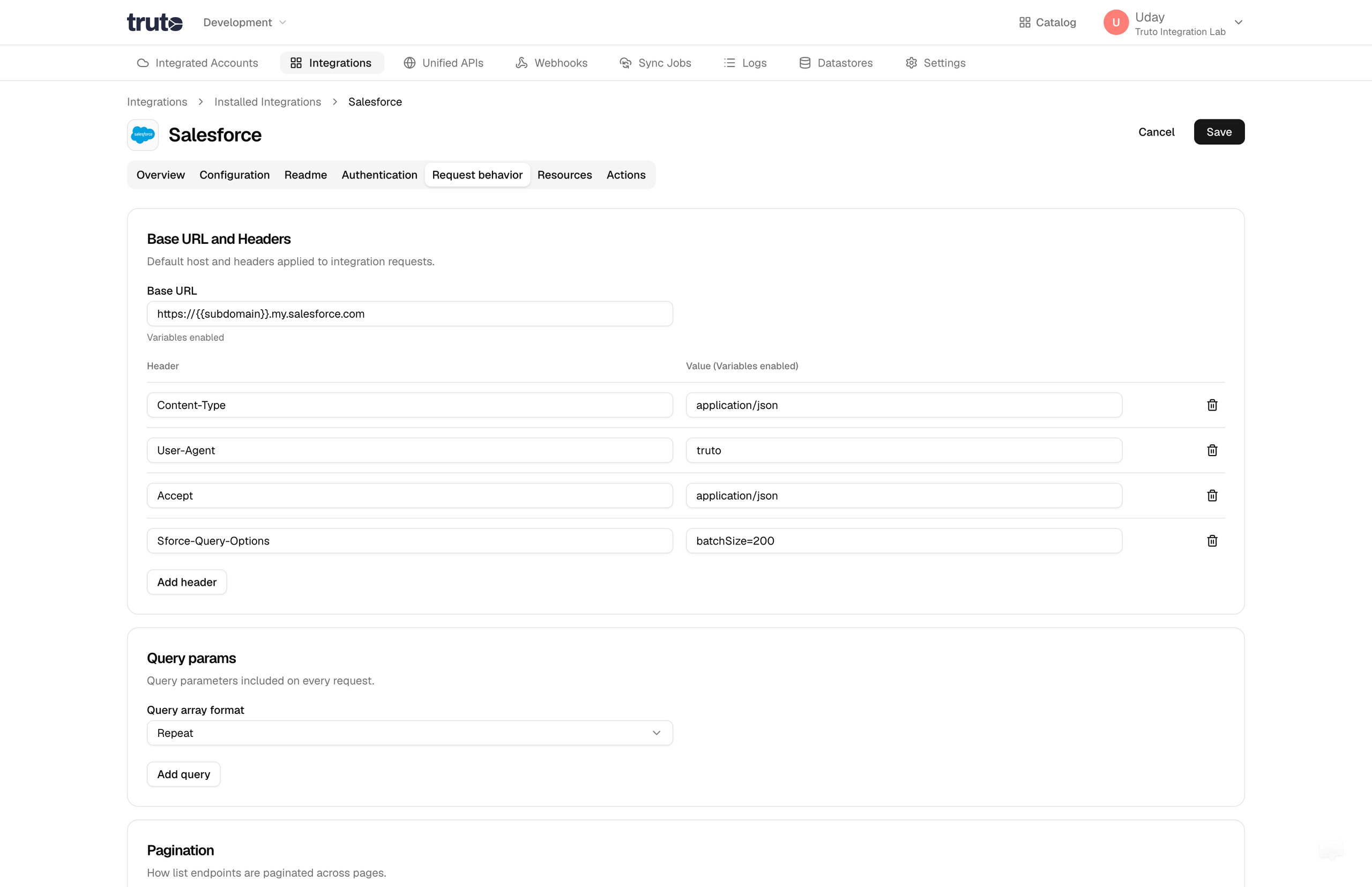1372x887 pixels.
Task: Open the Resources tab
Action: click(x=564, y=175)
